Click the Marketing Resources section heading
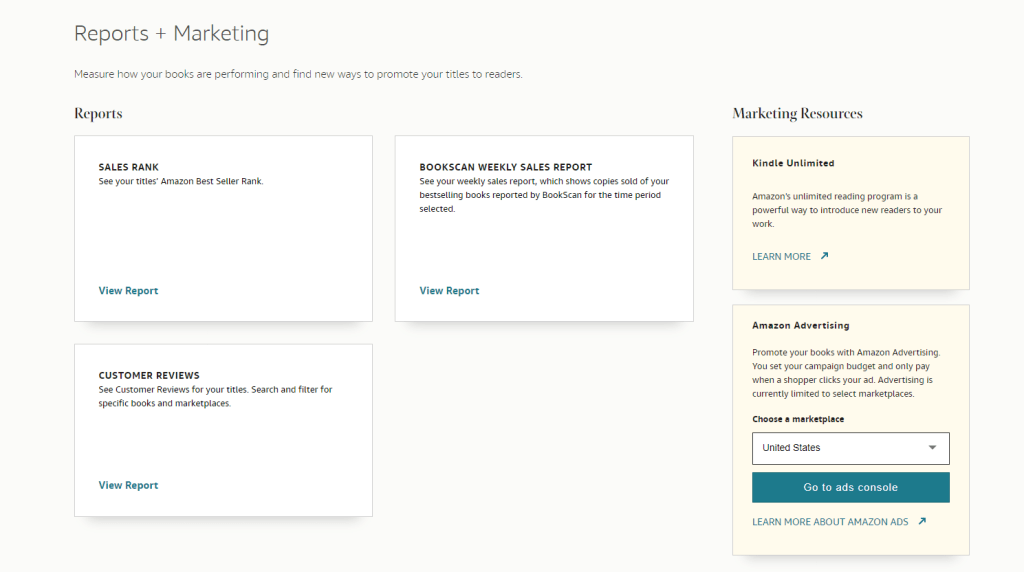This screenshot has width=1024, height=572. (x=797, y=114)
